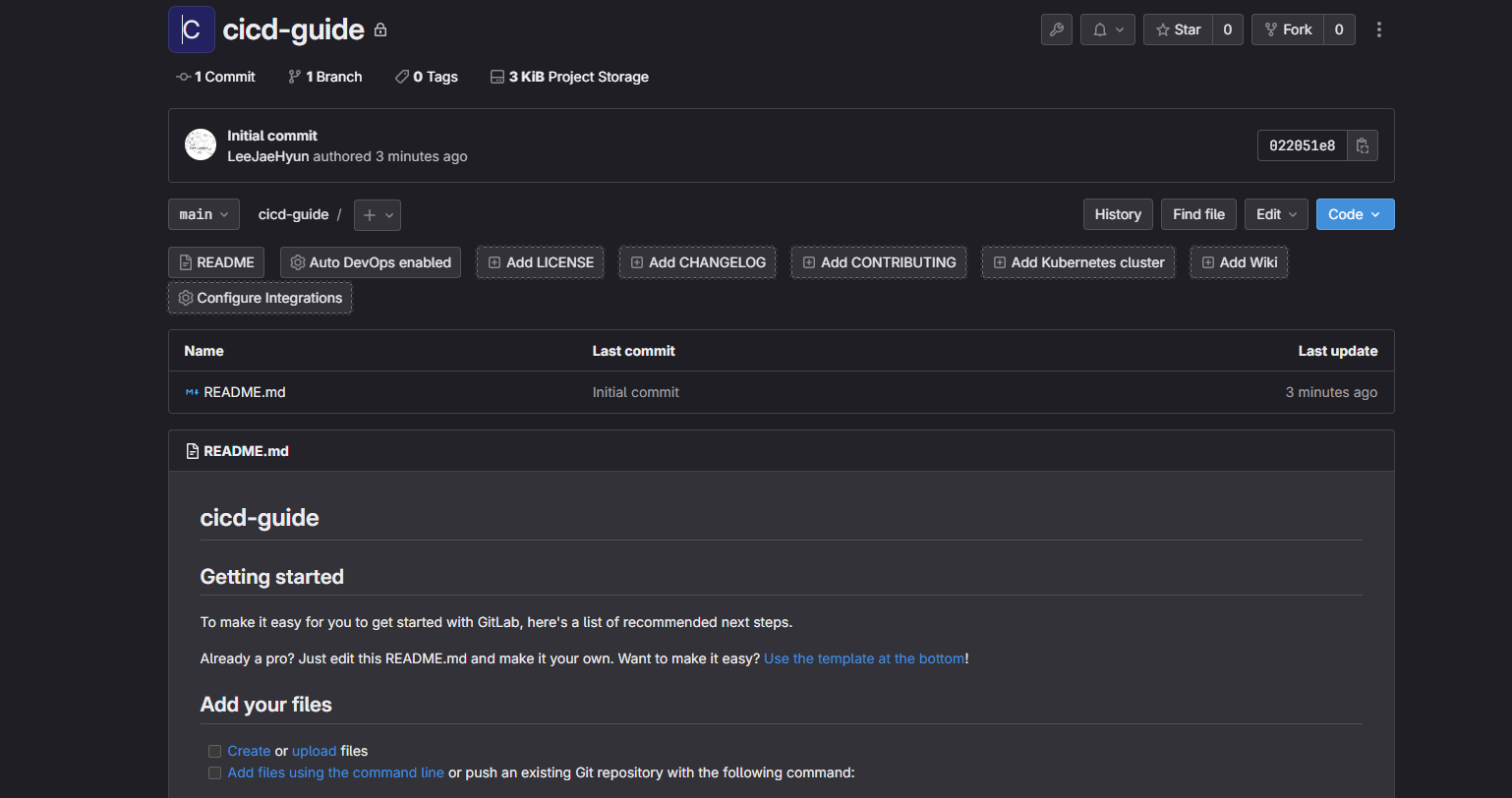Open the vertical ellipsis actions menu
Viewport: 1512px width, 798px height.
tap(1379, 29)
